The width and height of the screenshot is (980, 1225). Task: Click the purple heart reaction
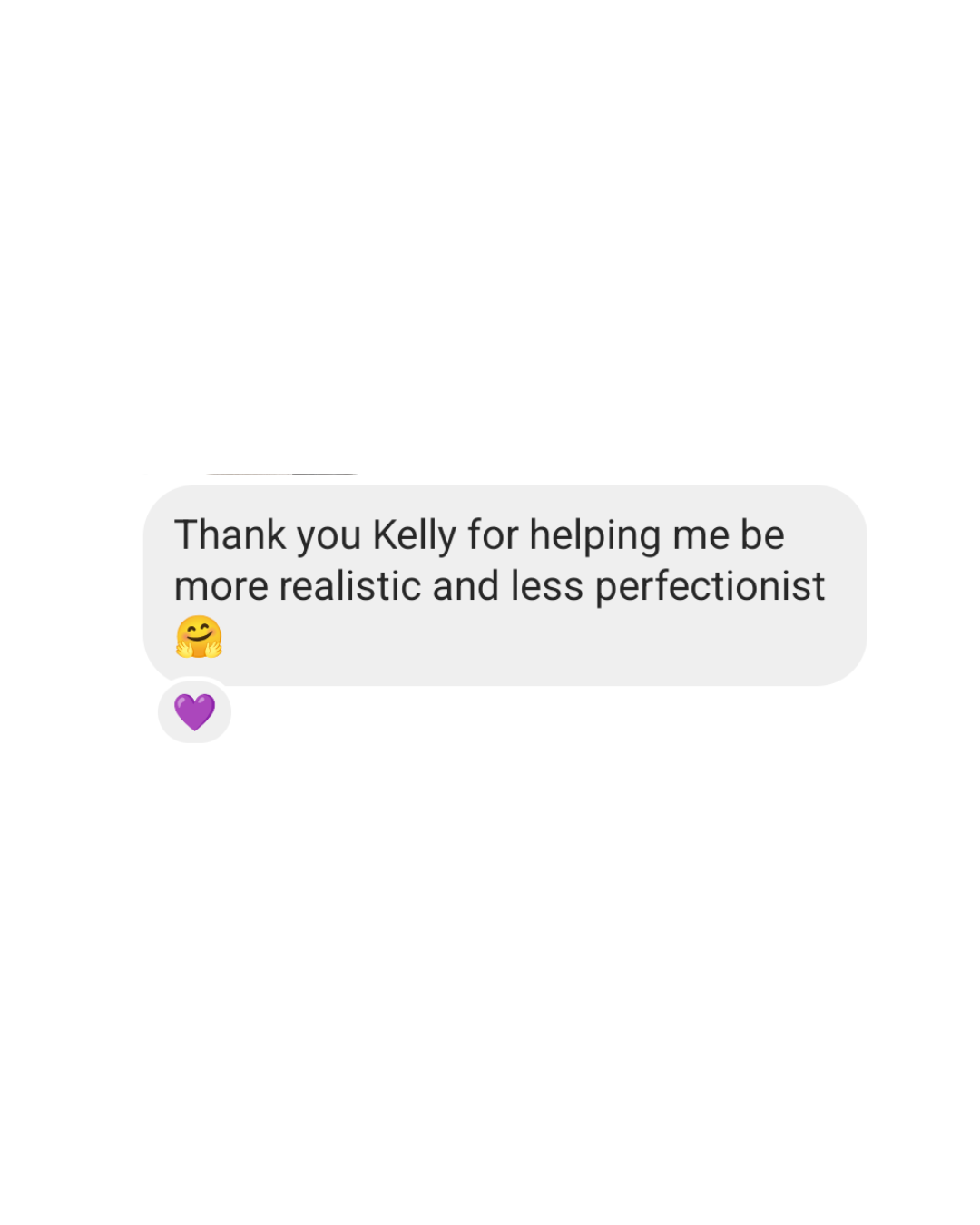pos(194,711)
